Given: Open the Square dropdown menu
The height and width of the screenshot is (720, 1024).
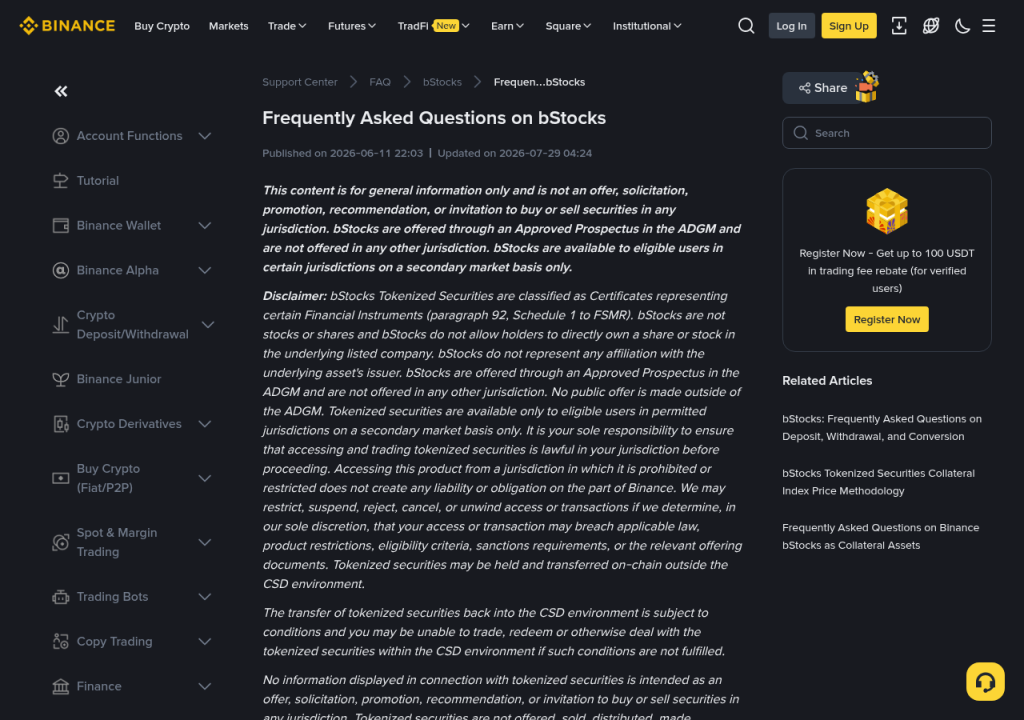Looking at the screenshot, I should pos(569,26).
